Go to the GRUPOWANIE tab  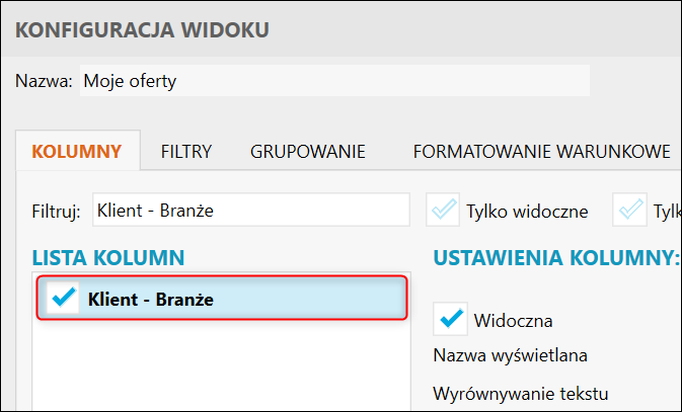(x=307, y=152)
